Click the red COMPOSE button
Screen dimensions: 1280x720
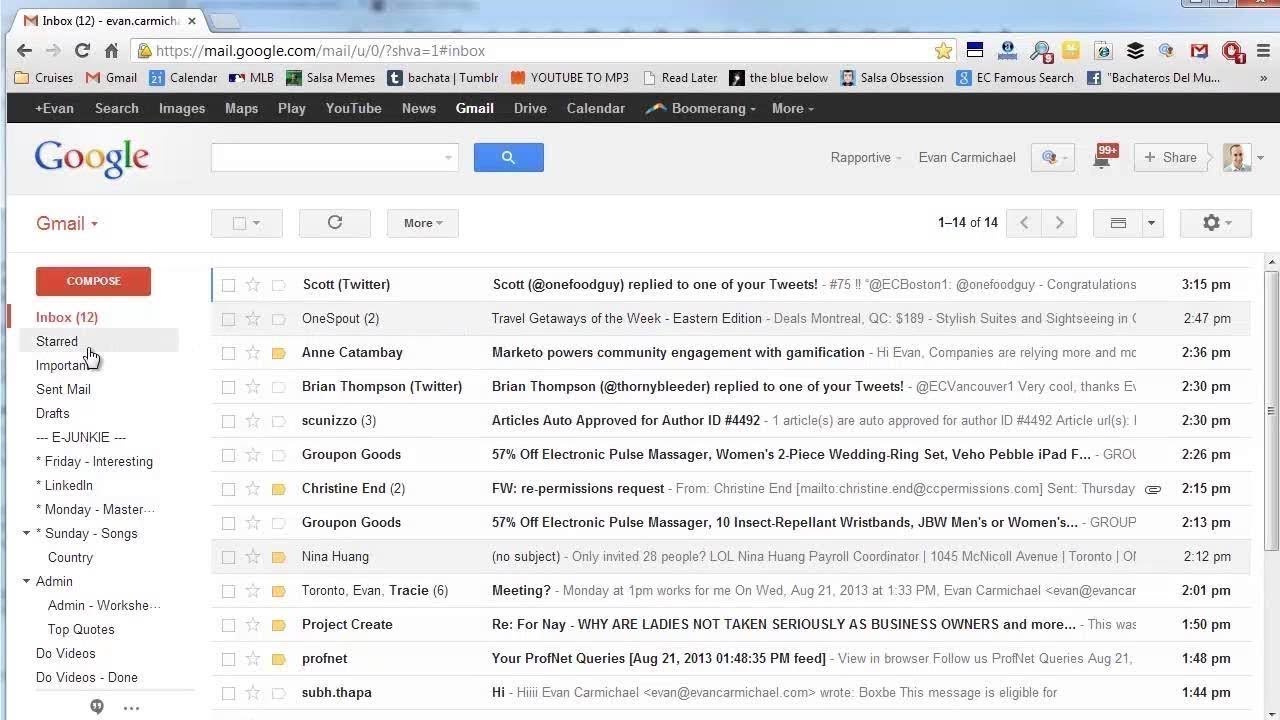93,281
